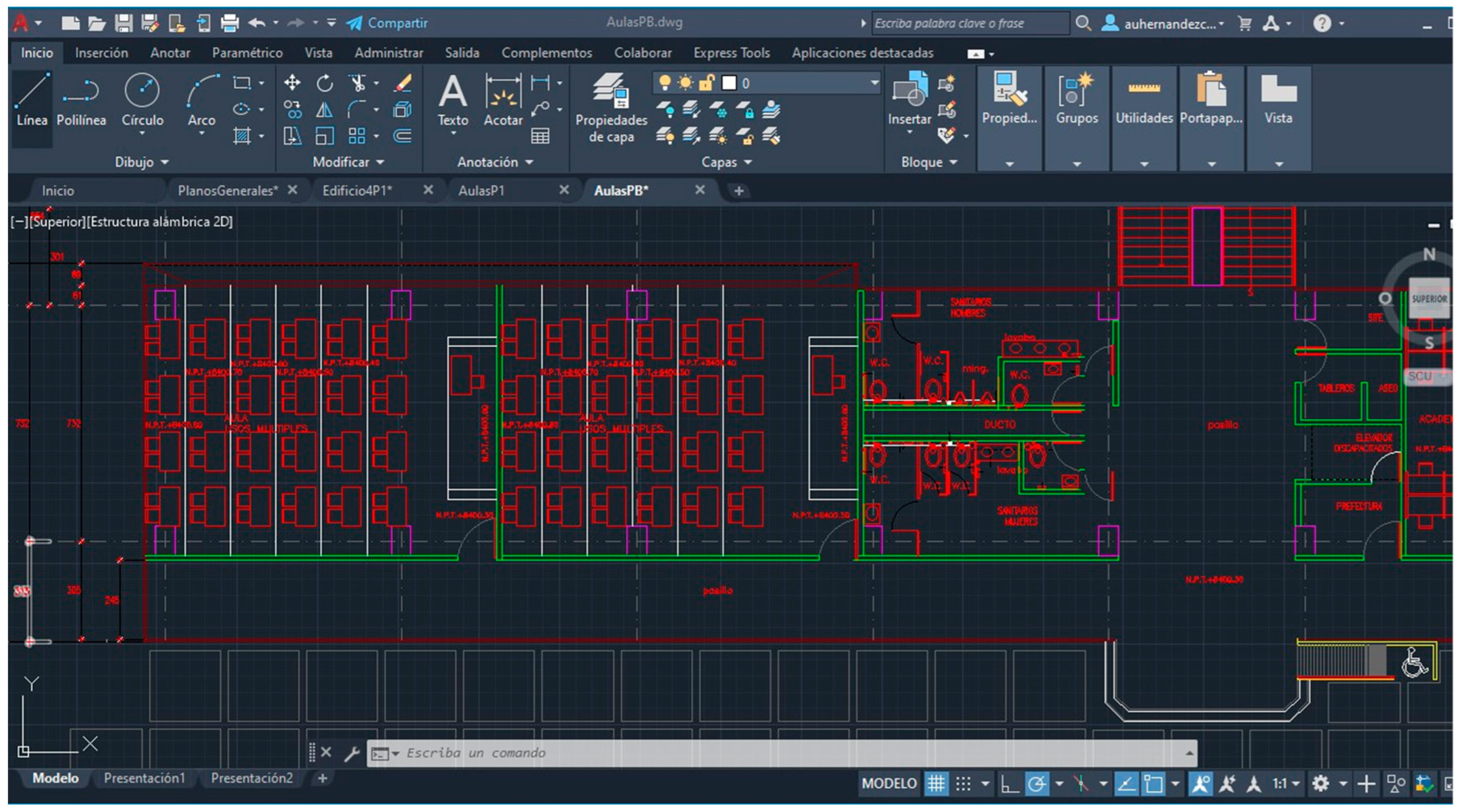1458x812 pixels.
Task: Open the Anotar ribbon tab
Action: tap(170, 52)
